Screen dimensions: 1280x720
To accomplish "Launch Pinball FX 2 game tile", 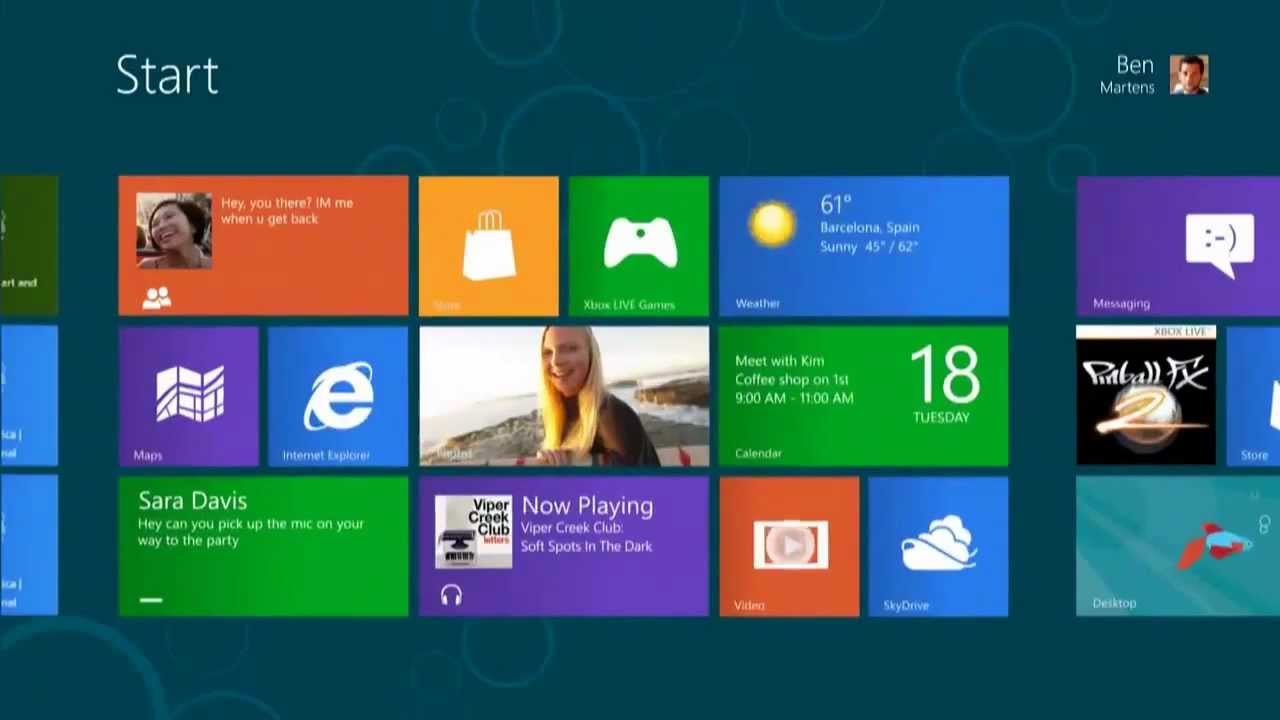I will point(1146,396).
